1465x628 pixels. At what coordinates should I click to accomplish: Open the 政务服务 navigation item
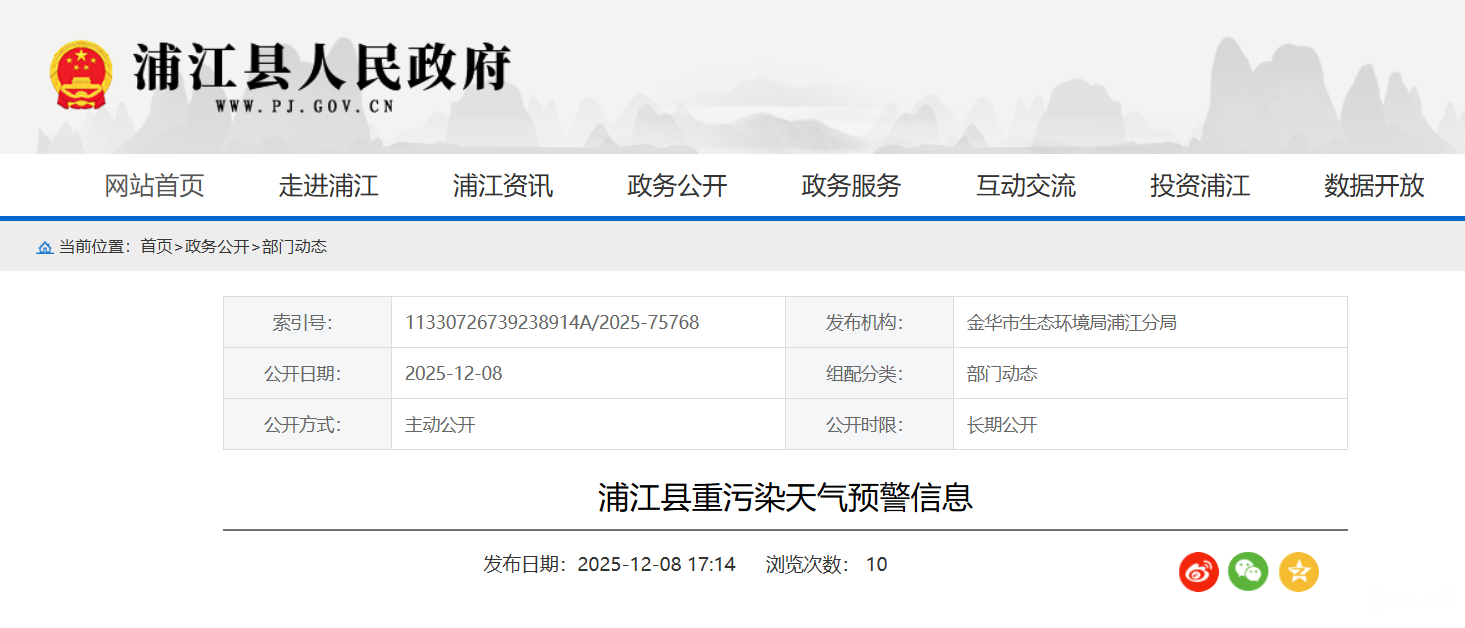(x=851, y=186)
